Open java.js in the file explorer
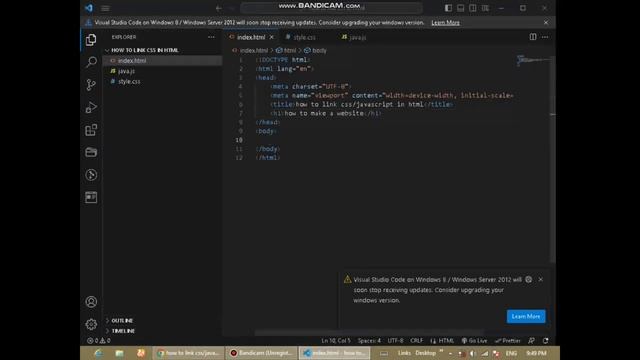This screenshot has height=360, width=640. (162, 71)
